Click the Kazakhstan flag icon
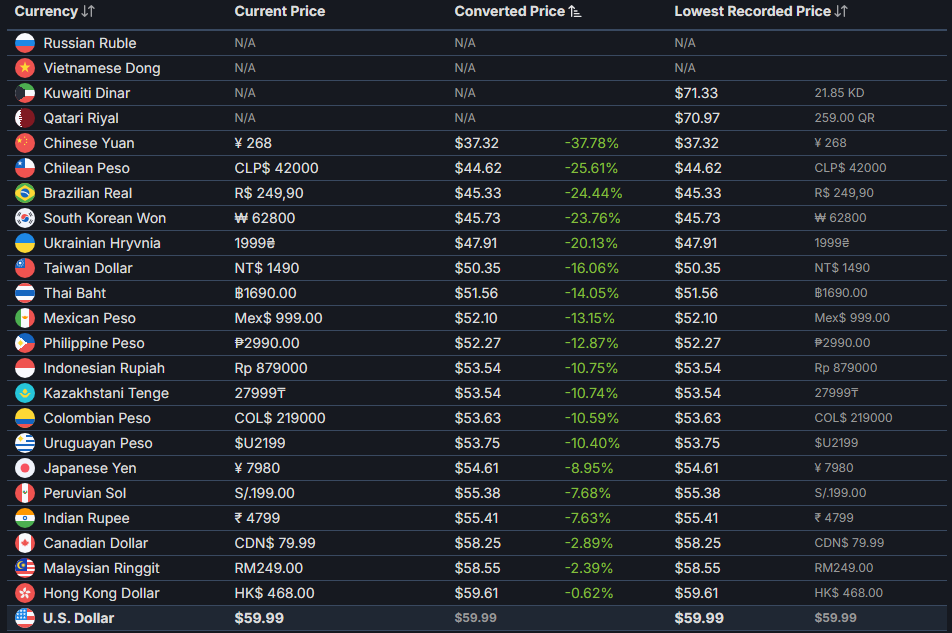 25,393
